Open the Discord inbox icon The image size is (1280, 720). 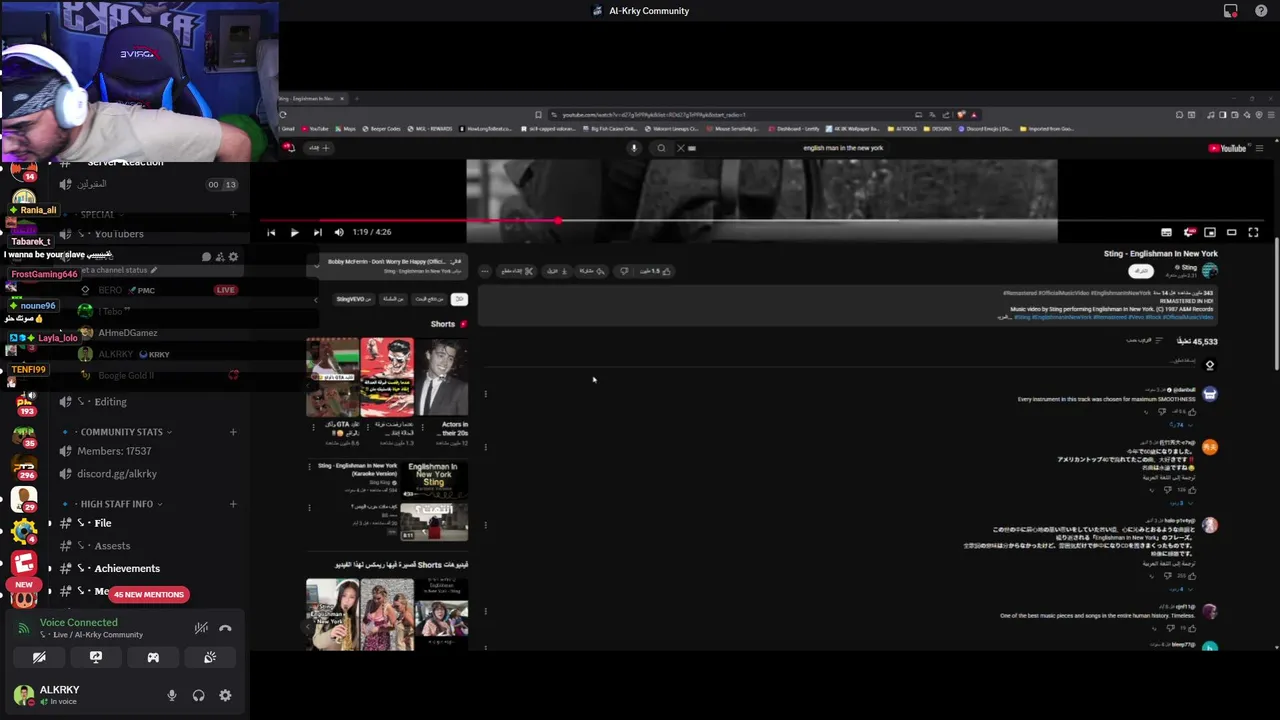[x=1231, y=11]
